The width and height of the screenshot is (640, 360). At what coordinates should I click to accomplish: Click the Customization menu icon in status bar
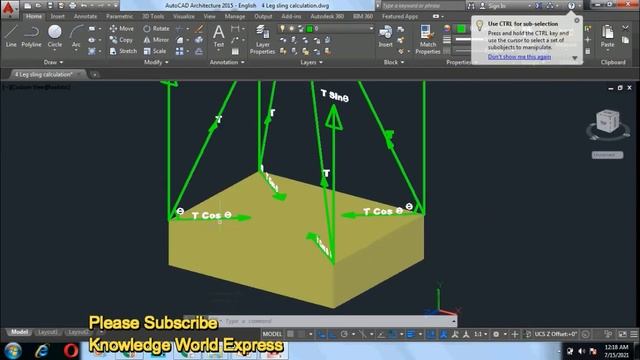point(634,334)
